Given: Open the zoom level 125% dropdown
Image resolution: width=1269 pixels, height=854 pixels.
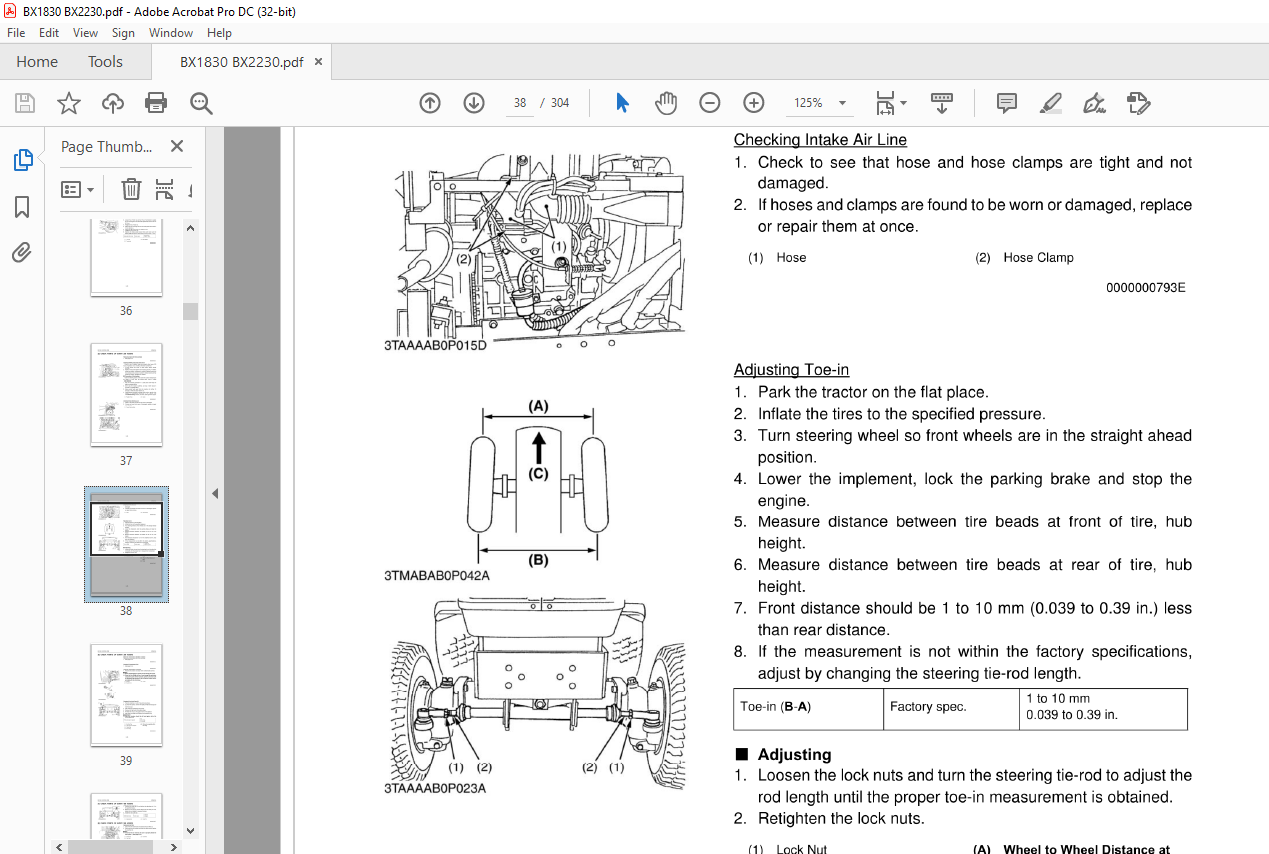Looking at the screenshot, I should tap(819, 103).
